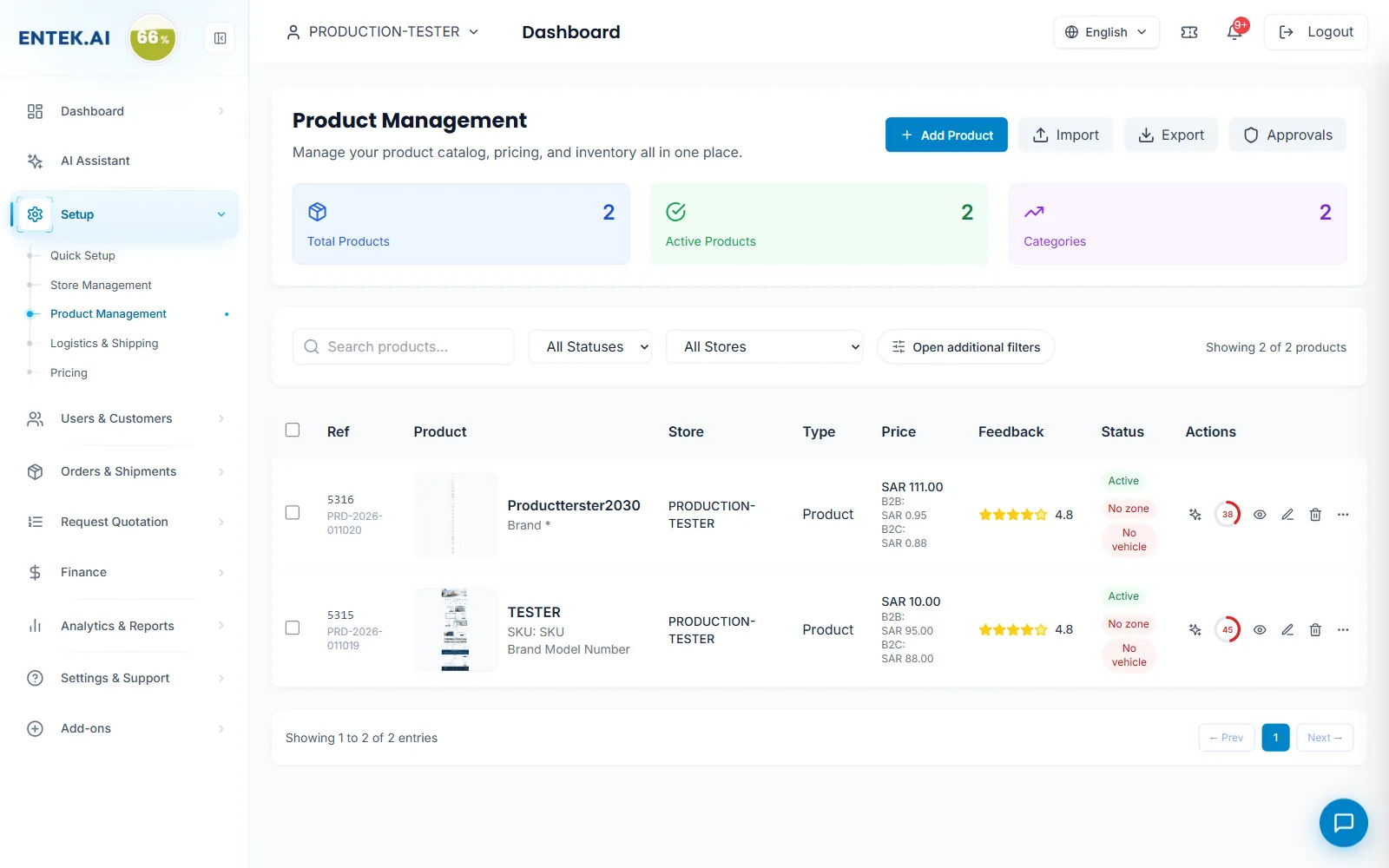Click the Dashboard grid icon in sidebar

click(x=35, y=111)
